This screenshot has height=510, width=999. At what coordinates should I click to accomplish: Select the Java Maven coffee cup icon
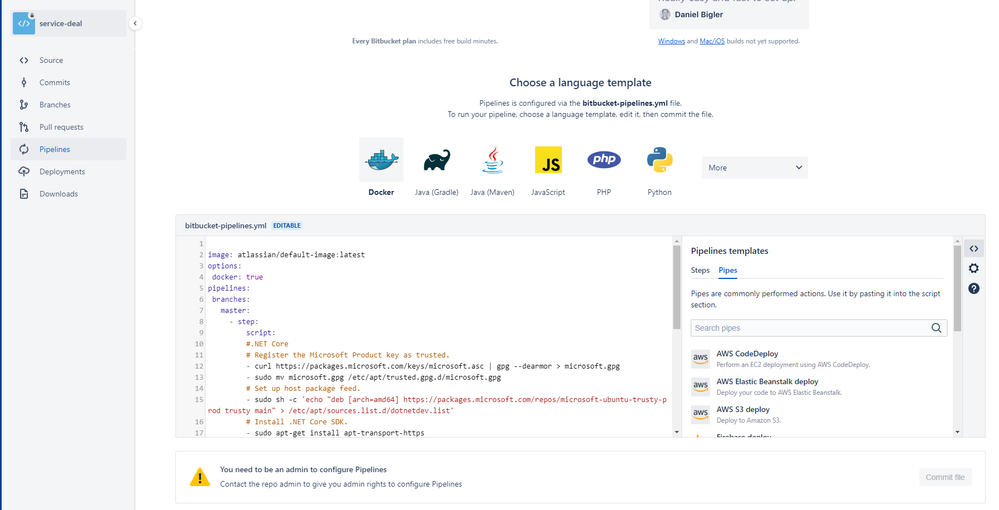pos(492,160)
